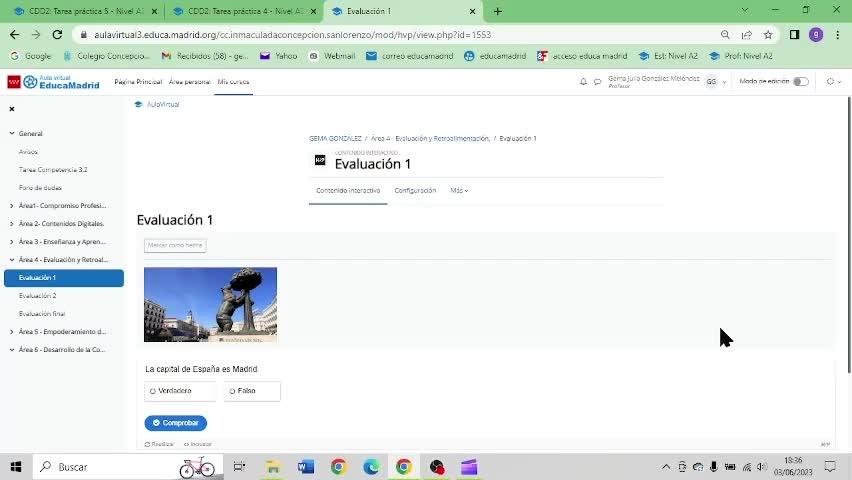Switch to the Contenido interactivo tab
This screenshot has height=480, width=852.
348,191
